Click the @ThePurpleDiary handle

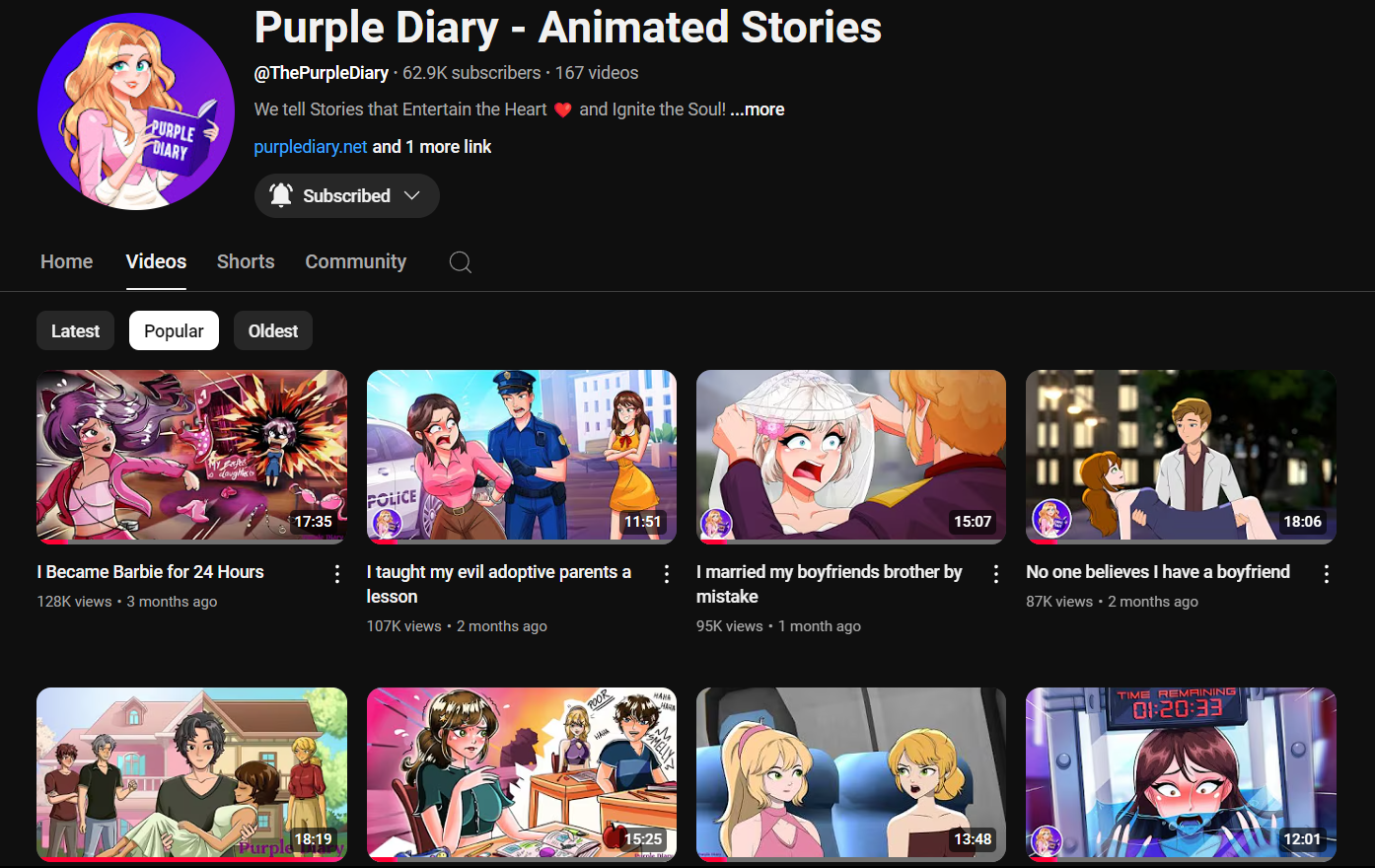322,73
